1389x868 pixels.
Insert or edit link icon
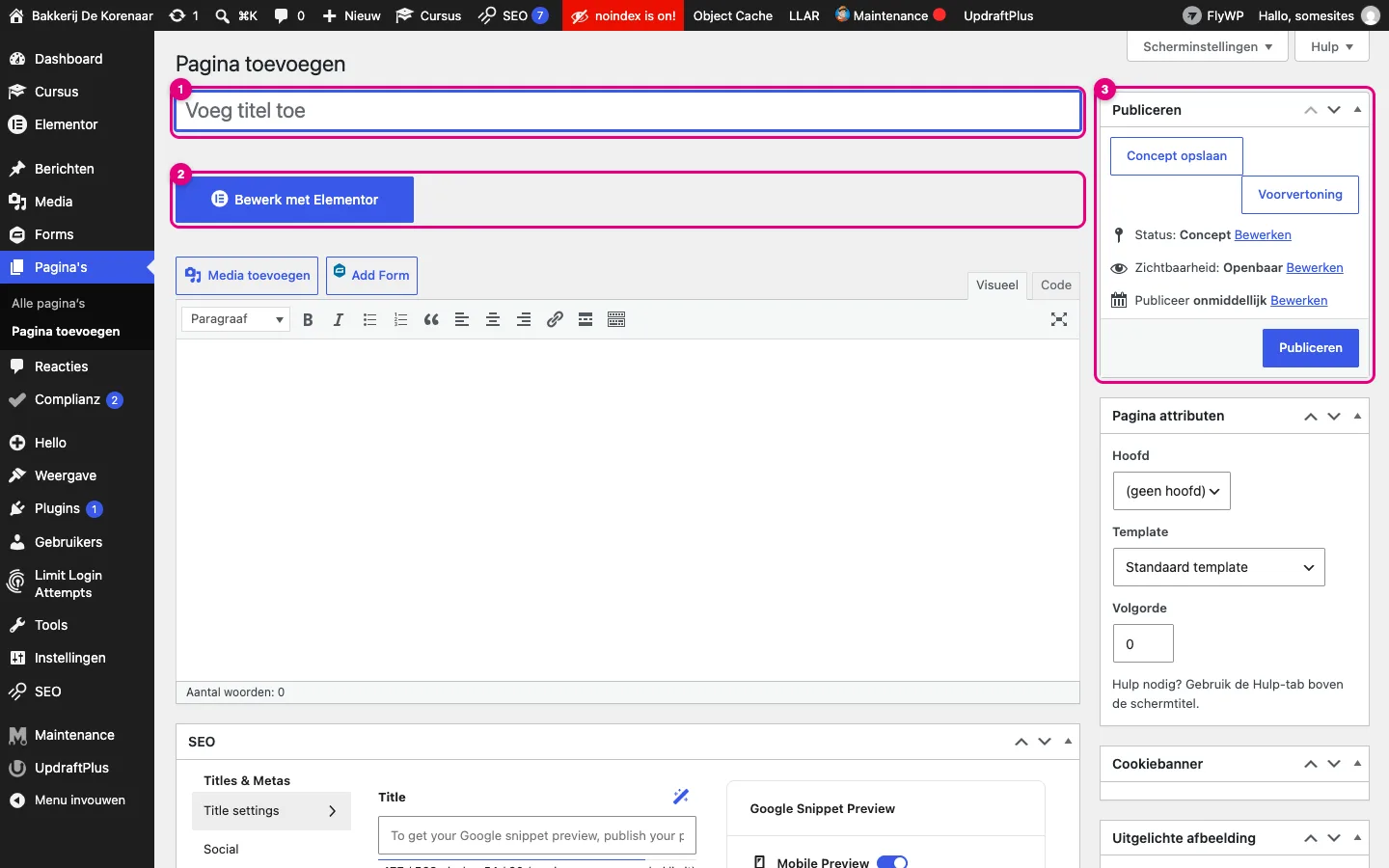pyautogui.click(x=555, y=320)
